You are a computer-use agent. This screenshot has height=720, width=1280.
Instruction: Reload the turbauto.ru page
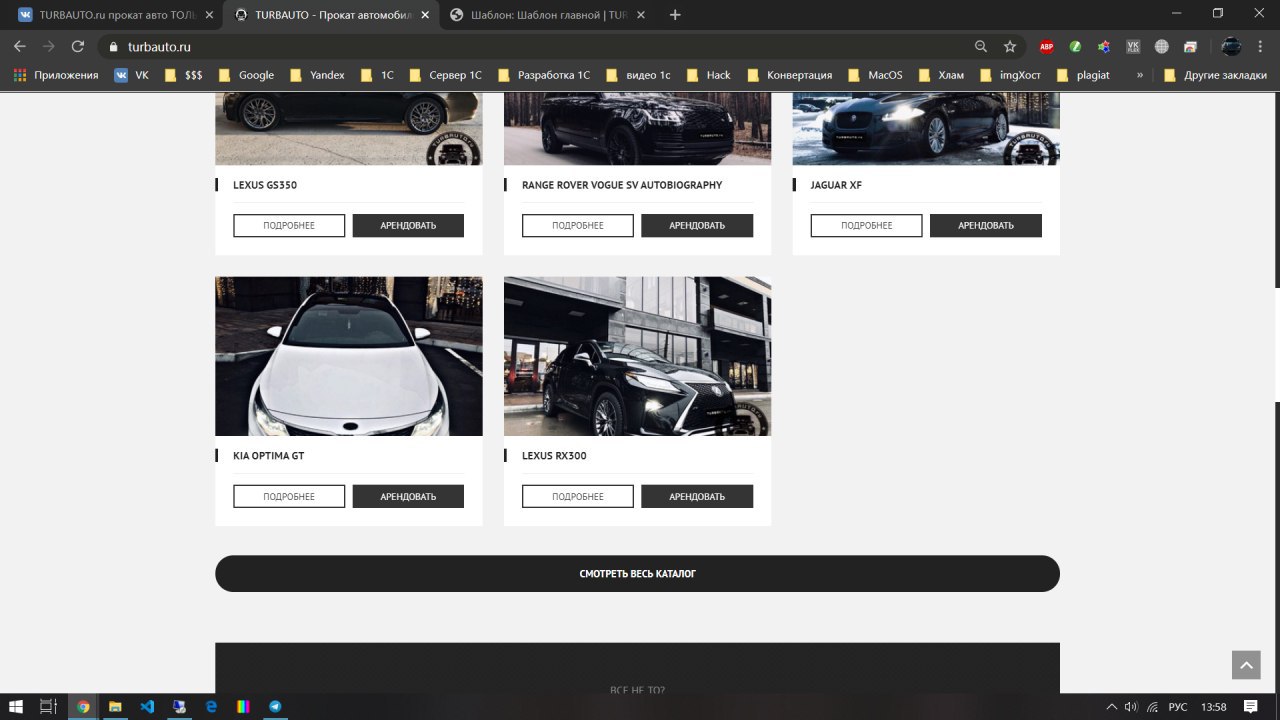point(78,46)
